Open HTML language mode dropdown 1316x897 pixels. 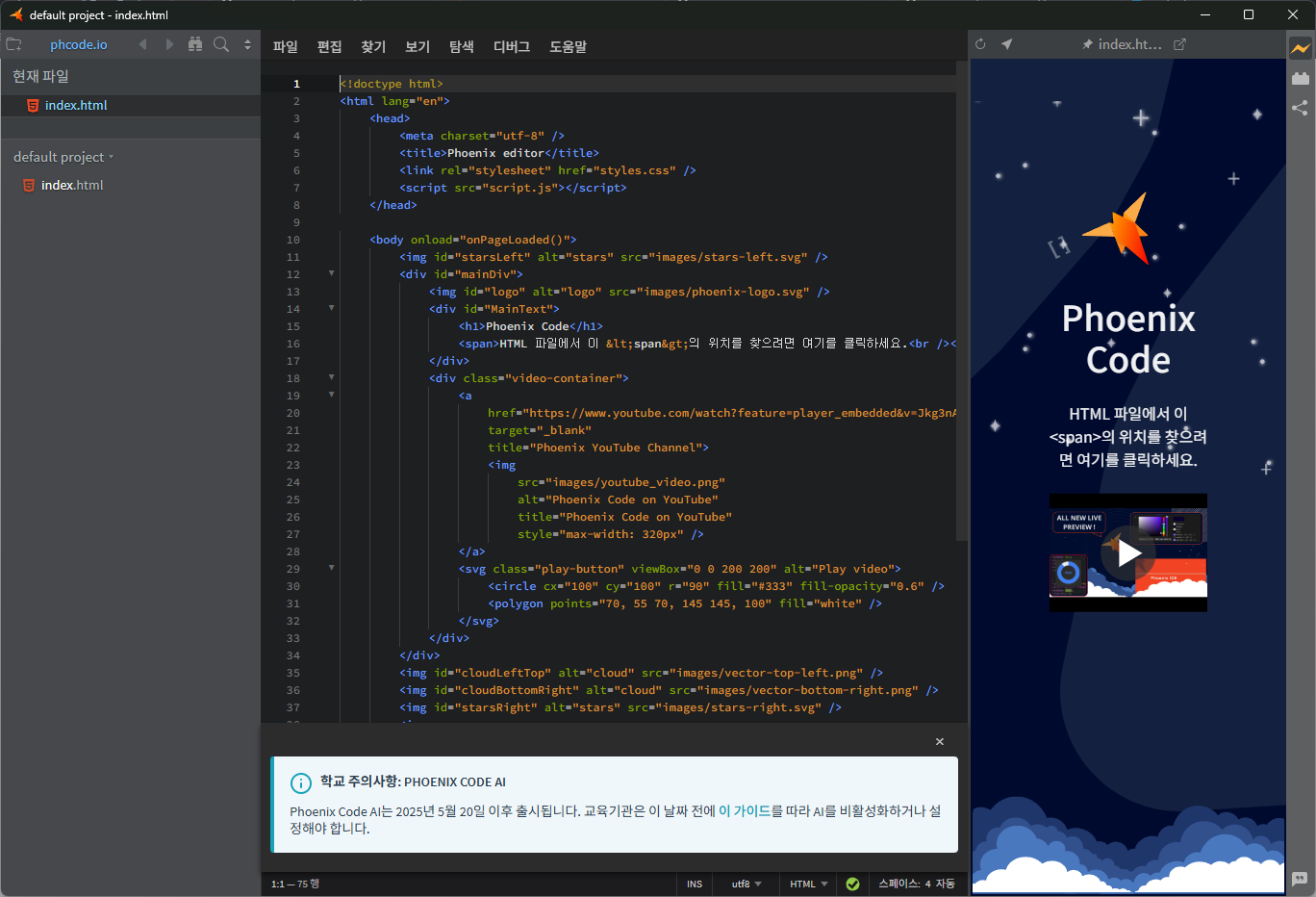click(x=808, y=884)
